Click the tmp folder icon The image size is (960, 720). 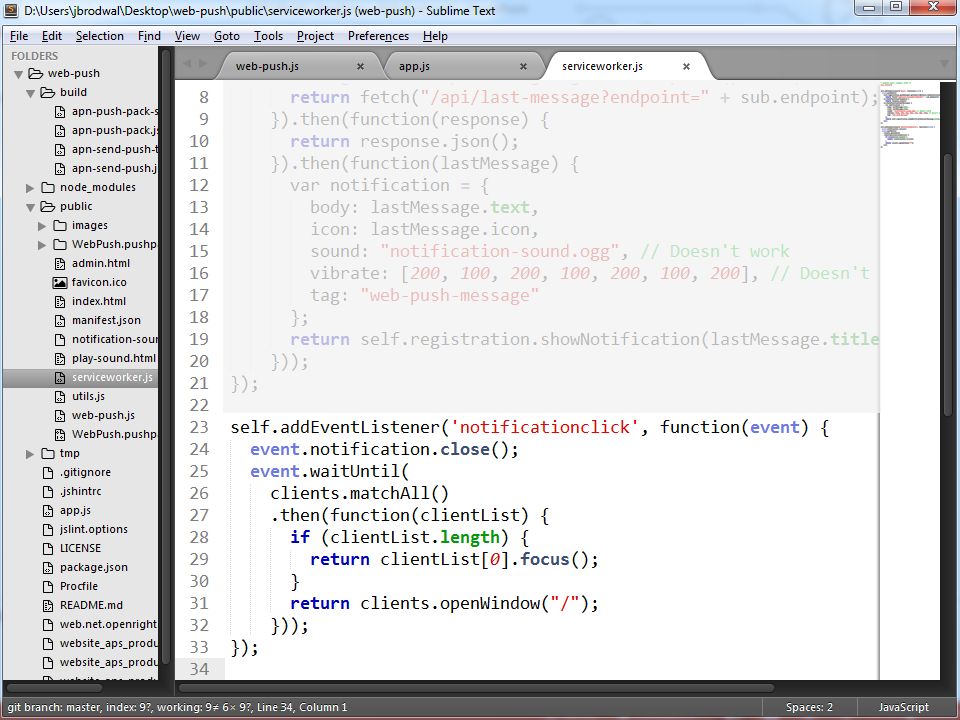point(48,454)
